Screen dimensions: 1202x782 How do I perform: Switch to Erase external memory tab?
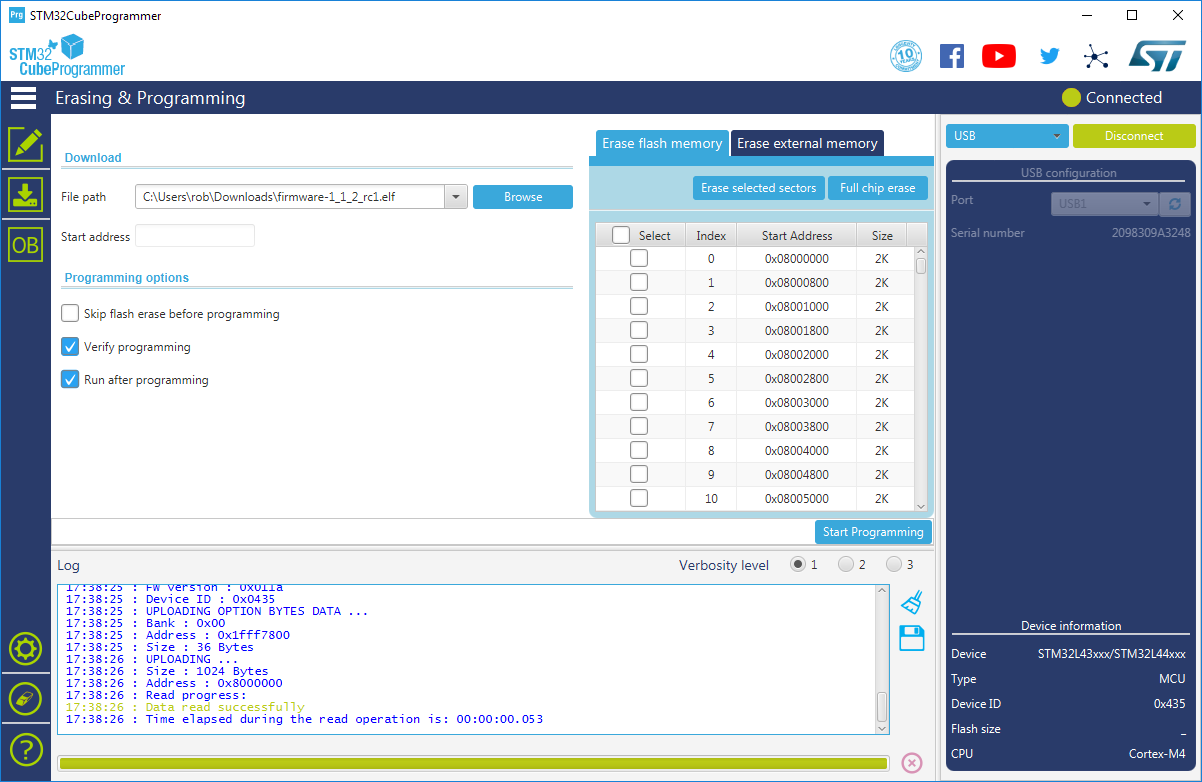(x=807, y=144)
